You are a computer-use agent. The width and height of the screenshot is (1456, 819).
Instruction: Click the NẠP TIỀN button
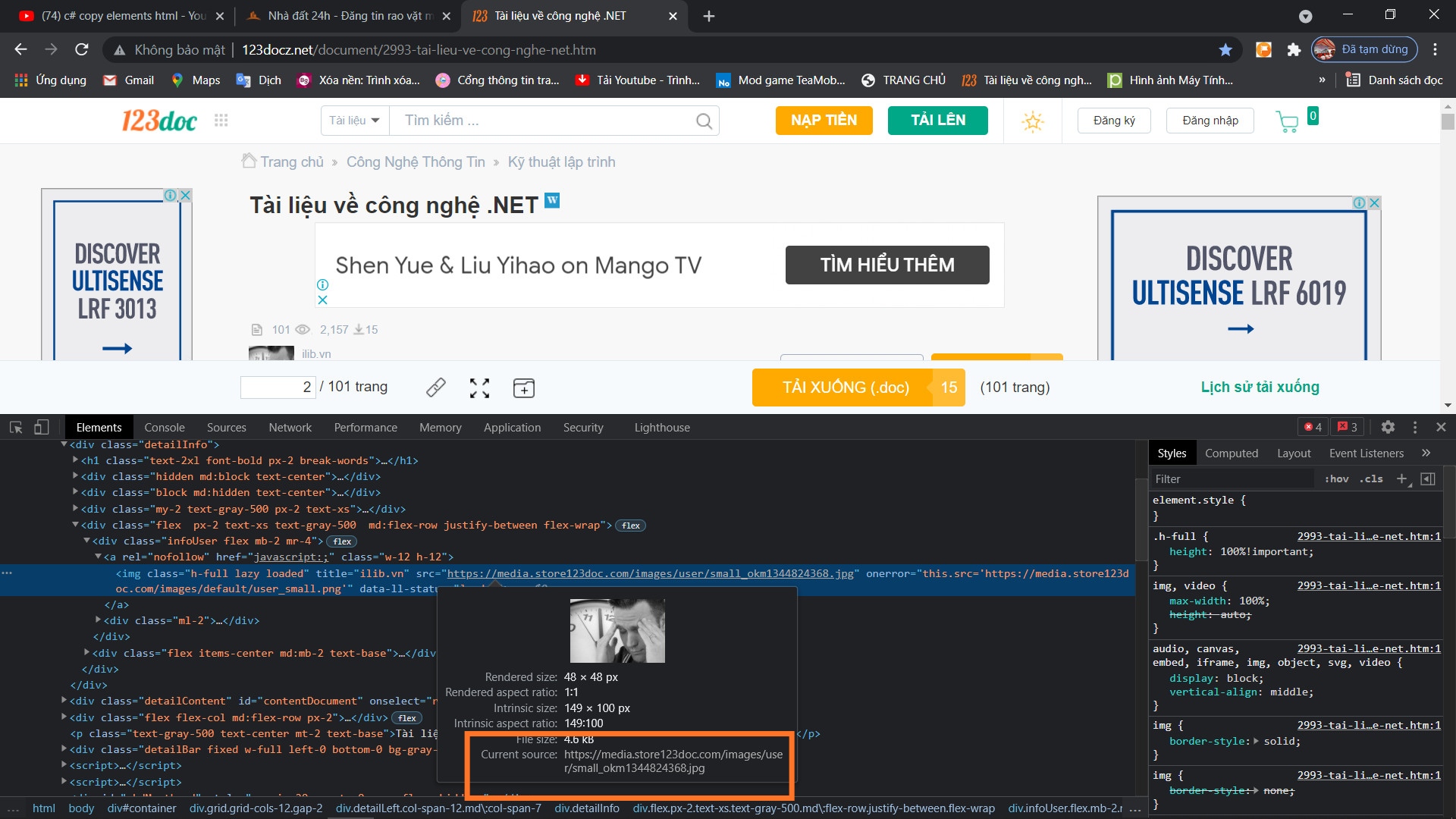pyautogui.click(x=824, y=120)
